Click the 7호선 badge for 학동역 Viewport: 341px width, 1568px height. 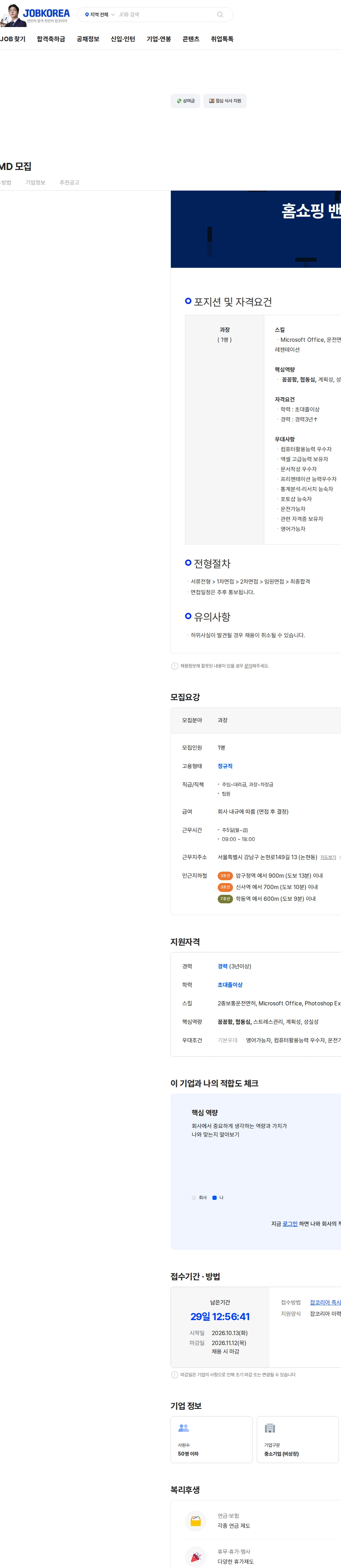click(x=226, y=899)
